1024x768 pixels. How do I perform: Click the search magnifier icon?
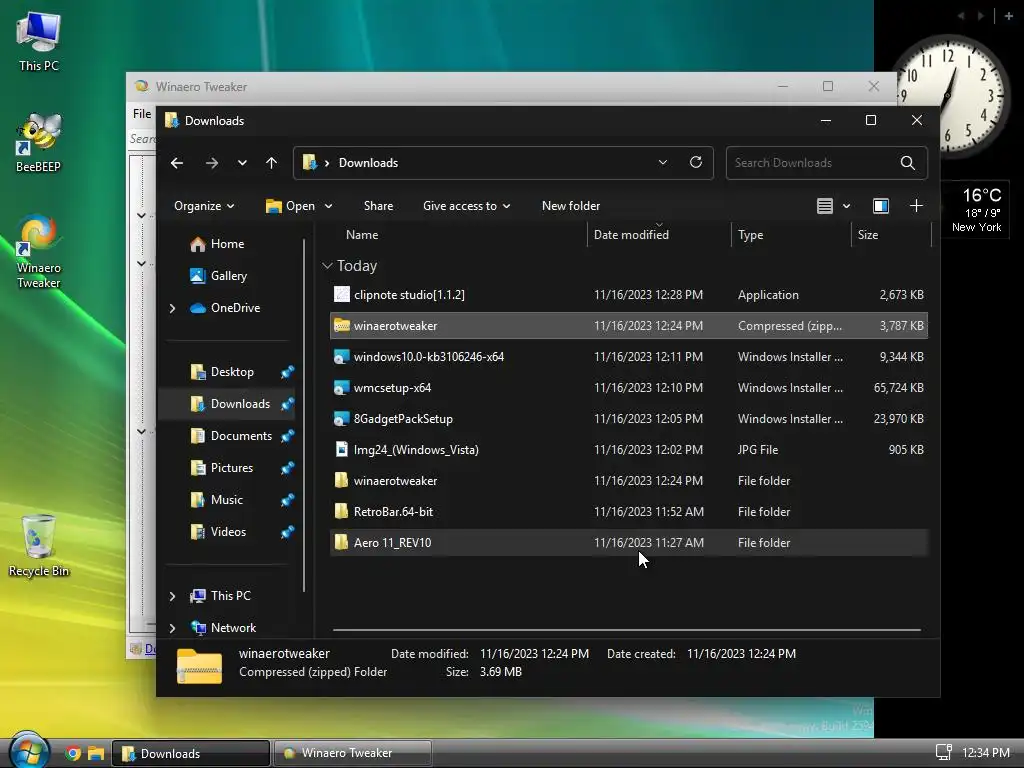[908, 163]
